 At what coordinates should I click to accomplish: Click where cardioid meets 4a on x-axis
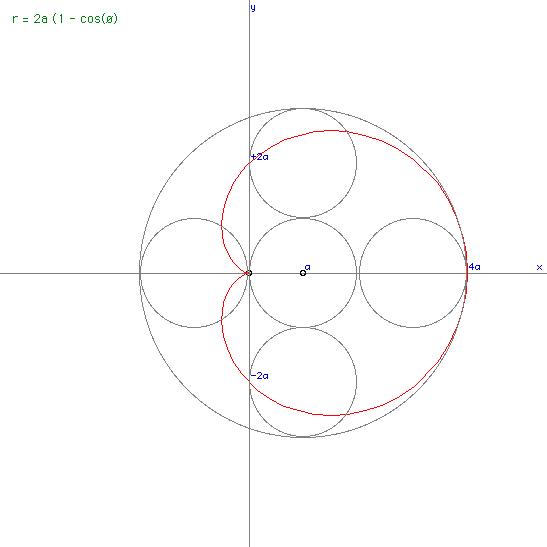tap(467, 273)
